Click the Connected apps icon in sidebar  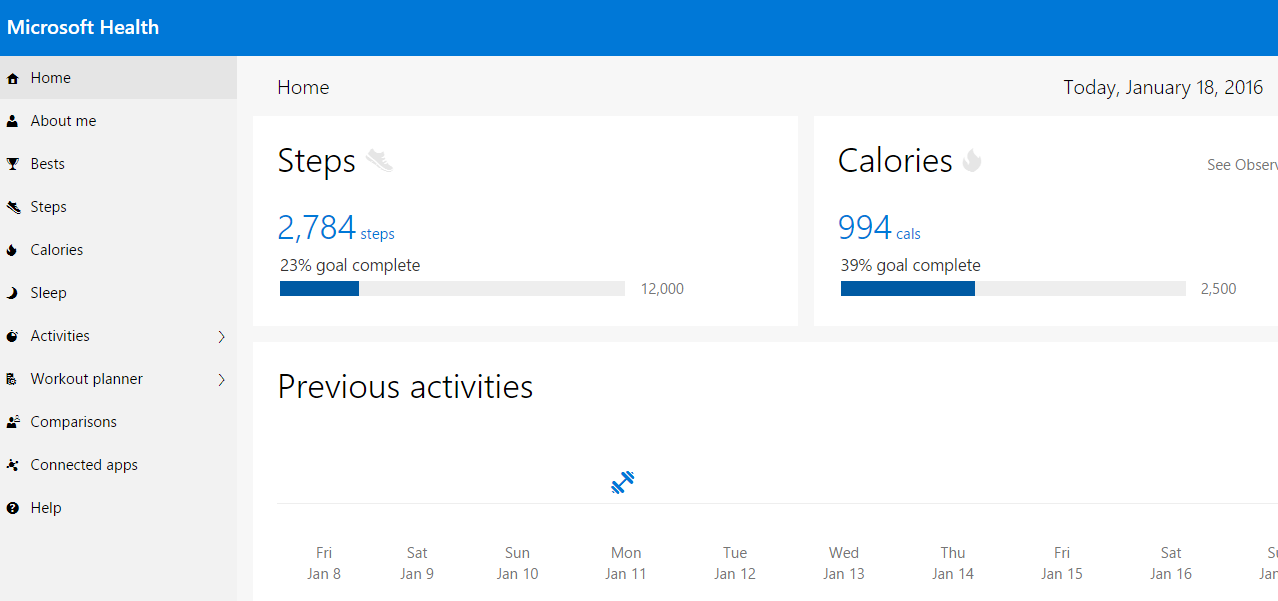pyautogui.click(x=13, y=465)
